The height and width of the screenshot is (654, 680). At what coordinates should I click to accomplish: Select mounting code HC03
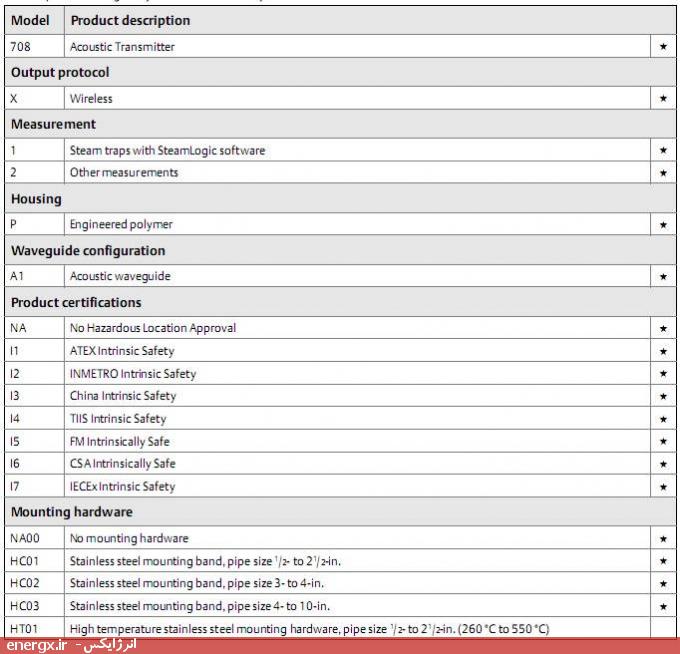click(25, 606)
